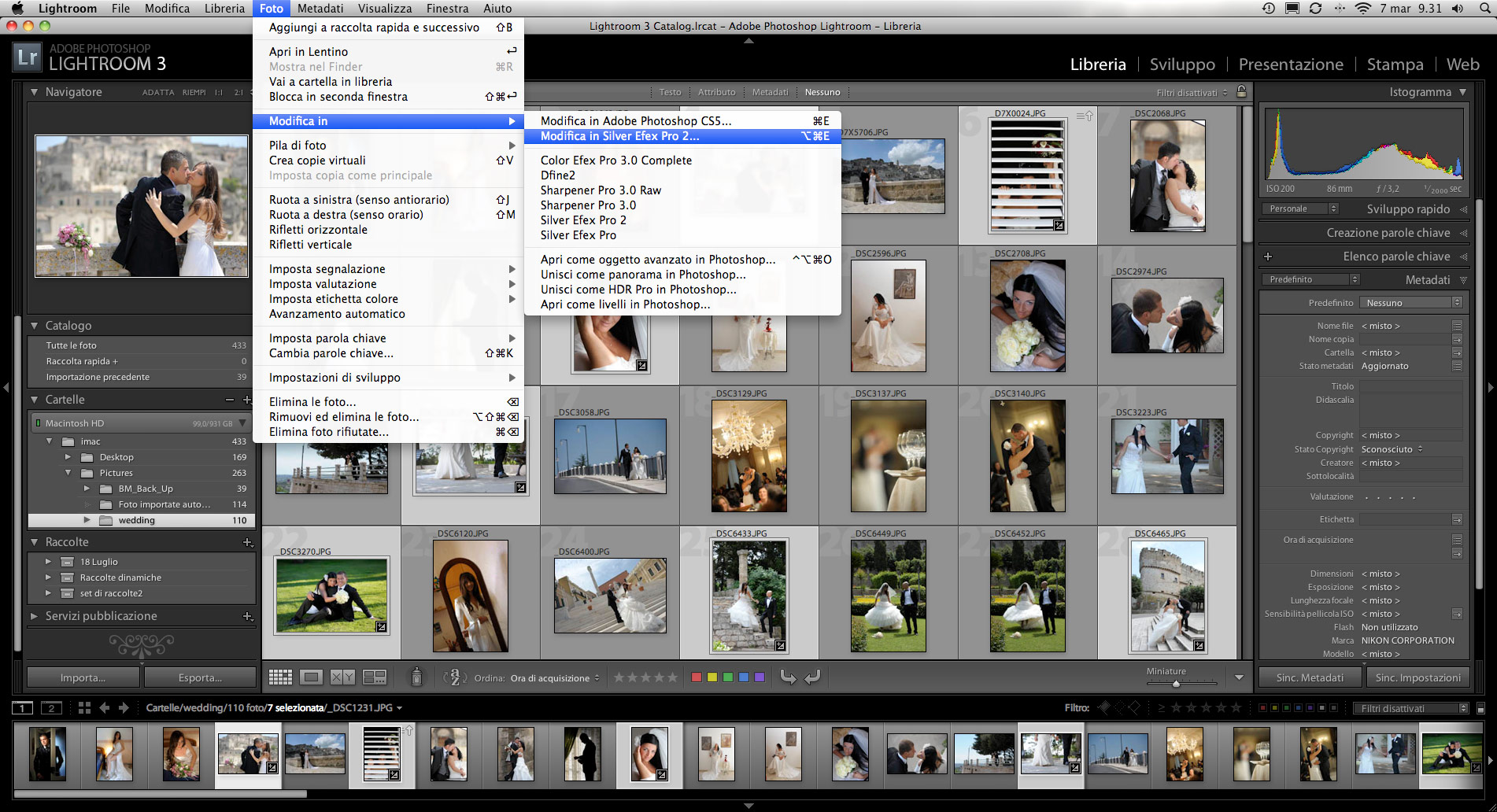Set the navigator zoom to ADATTA
This screenshot has height=812, width=1497.
point(158,92)
